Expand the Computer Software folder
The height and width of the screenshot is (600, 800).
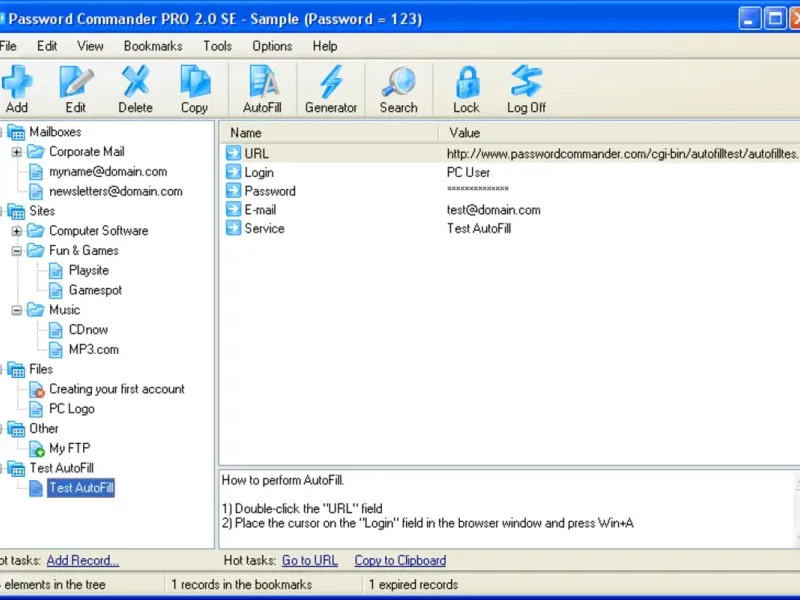coord(17,231)
